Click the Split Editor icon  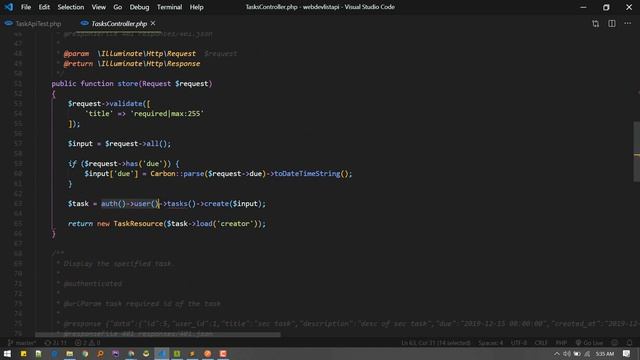tap(611, 24)
